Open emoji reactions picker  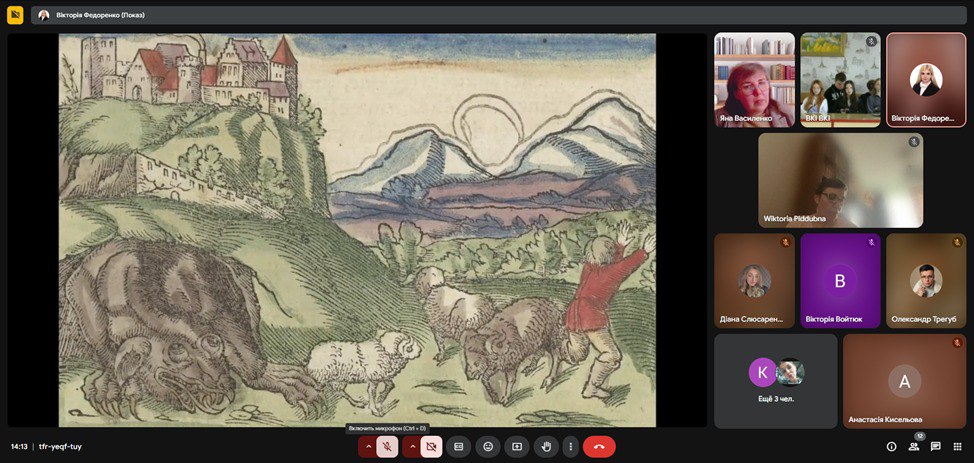tap(488, 447)
